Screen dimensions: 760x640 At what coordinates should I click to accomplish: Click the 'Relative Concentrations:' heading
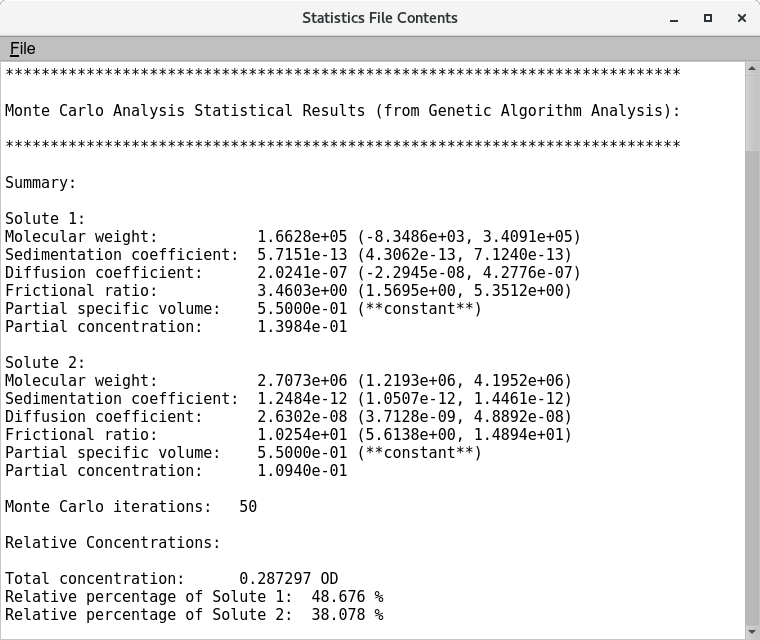[112, 543]
